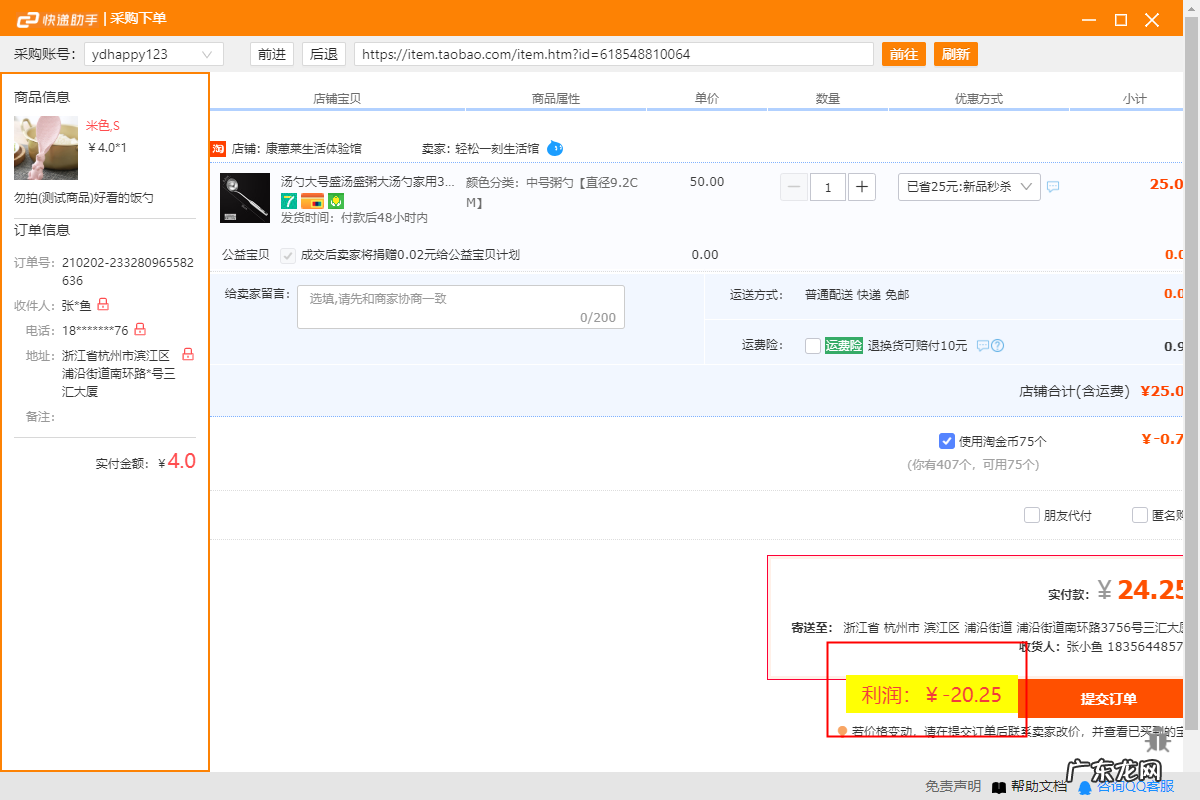
Task: Open the purchase account ydhappy123 dropdown
Action: pos(207,54)
